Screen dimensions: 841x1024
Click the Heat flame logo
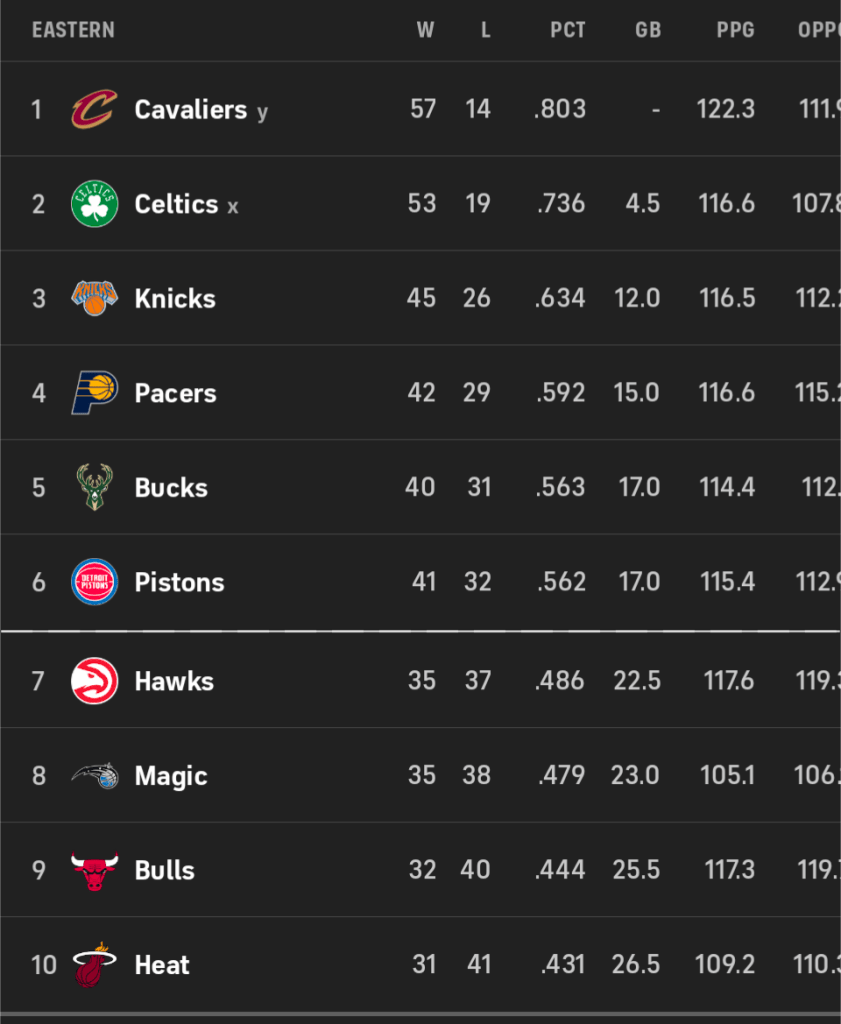coord(94,965)
